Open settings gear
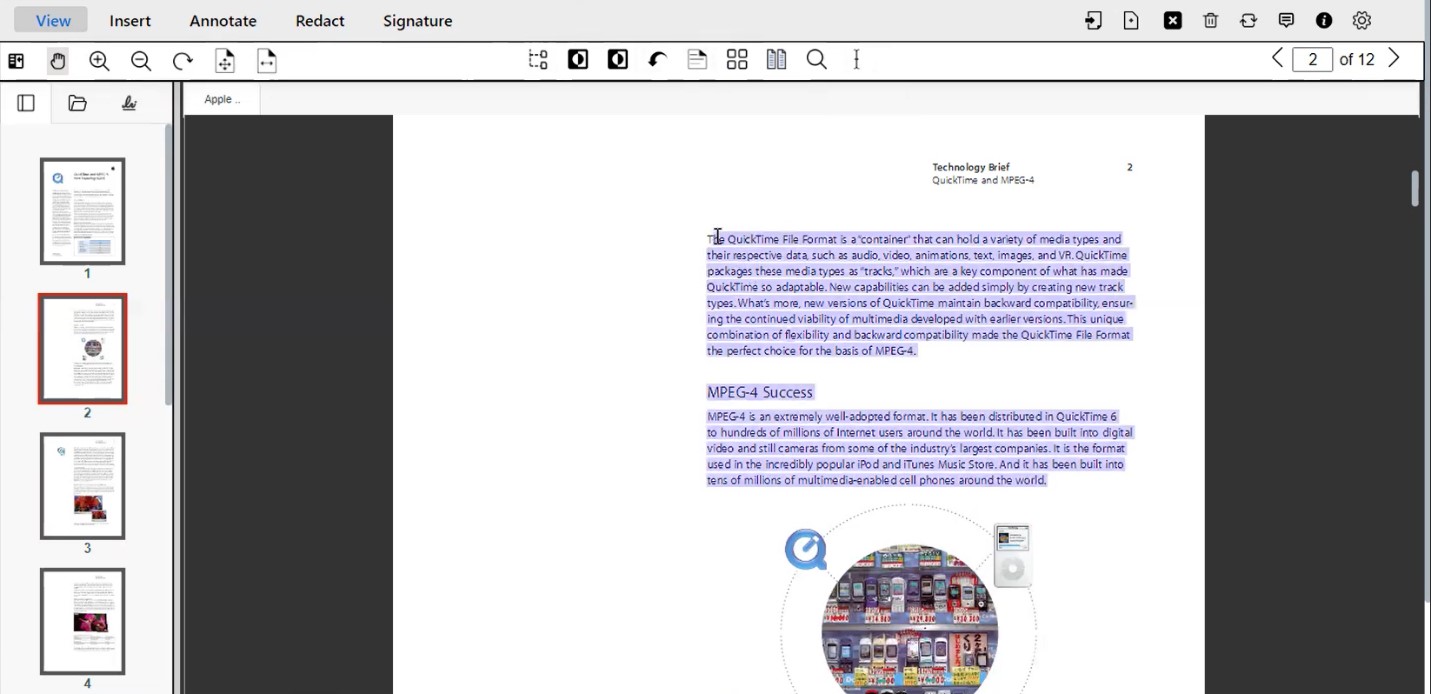The height and width of the screenshot is (694, 1431). pos(1362,21)
